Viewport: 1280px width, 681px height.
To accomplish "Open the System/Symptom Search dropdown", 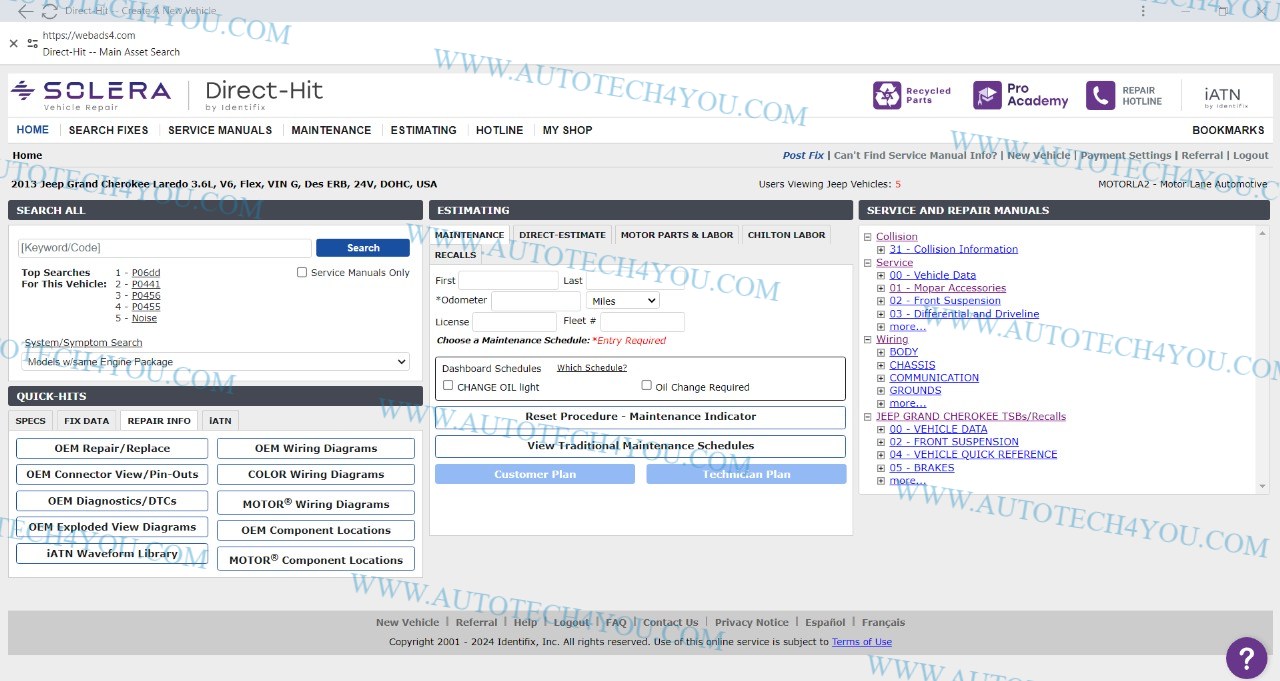I will click(215, 362).
